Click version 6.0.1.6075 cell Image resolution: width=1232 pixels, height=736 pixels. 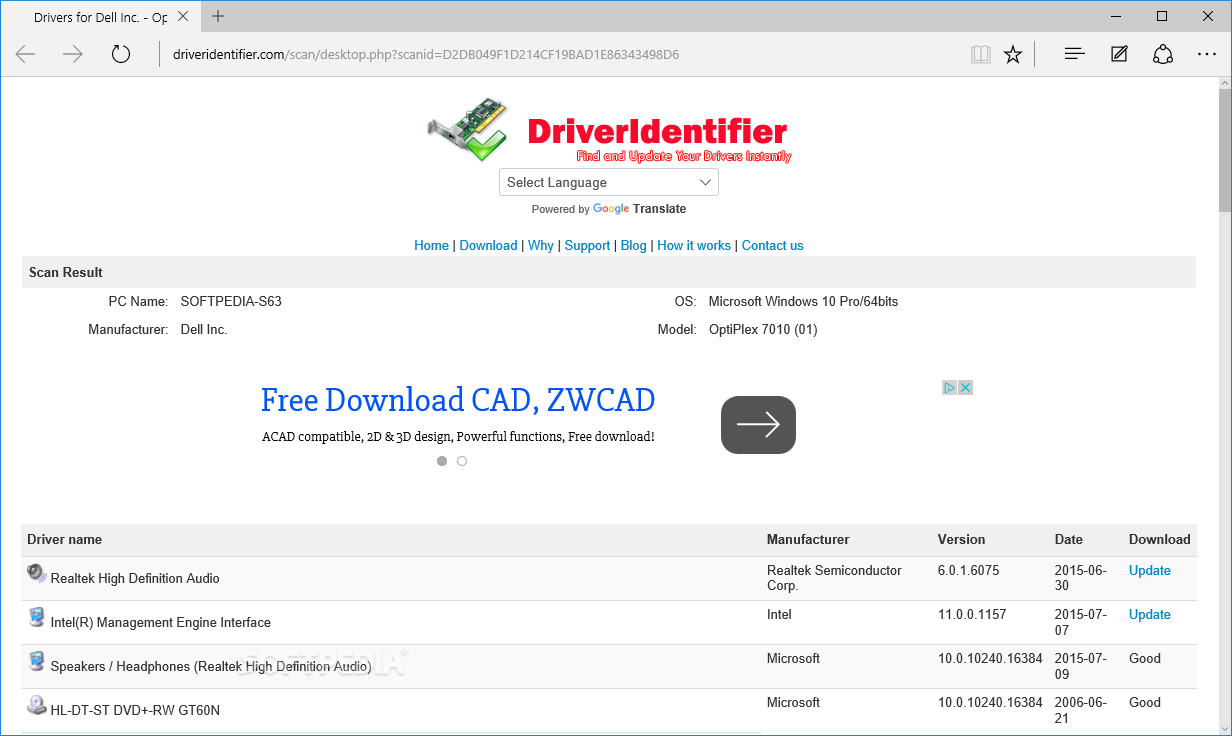coord(968,570)
